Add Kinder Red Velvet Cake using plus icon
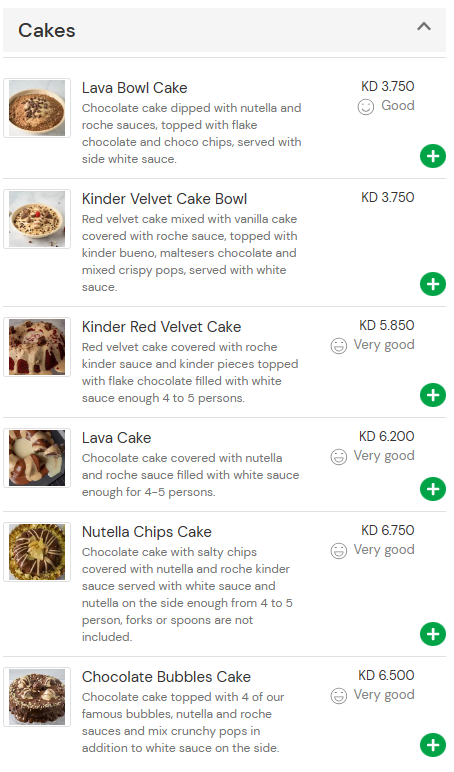The image size is (454, 772). tap(433, 395)
